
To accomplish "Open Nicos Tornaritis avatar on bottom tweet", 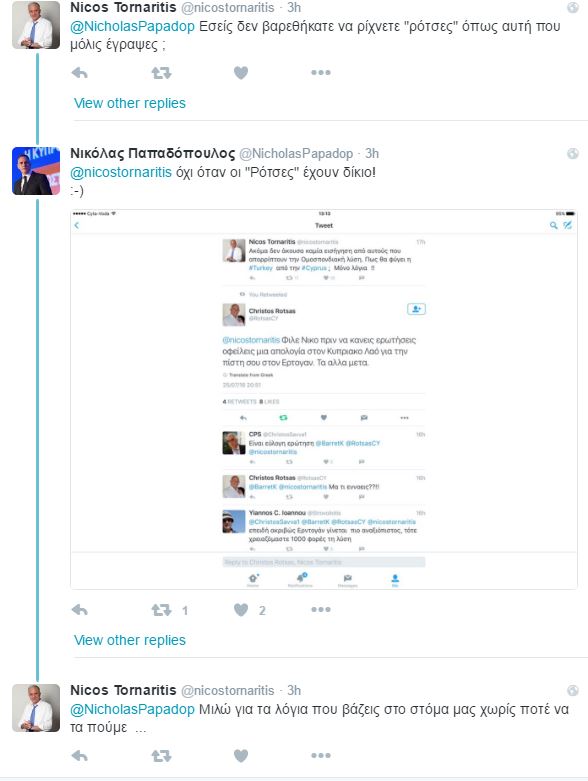I will (x=36, y=708).
